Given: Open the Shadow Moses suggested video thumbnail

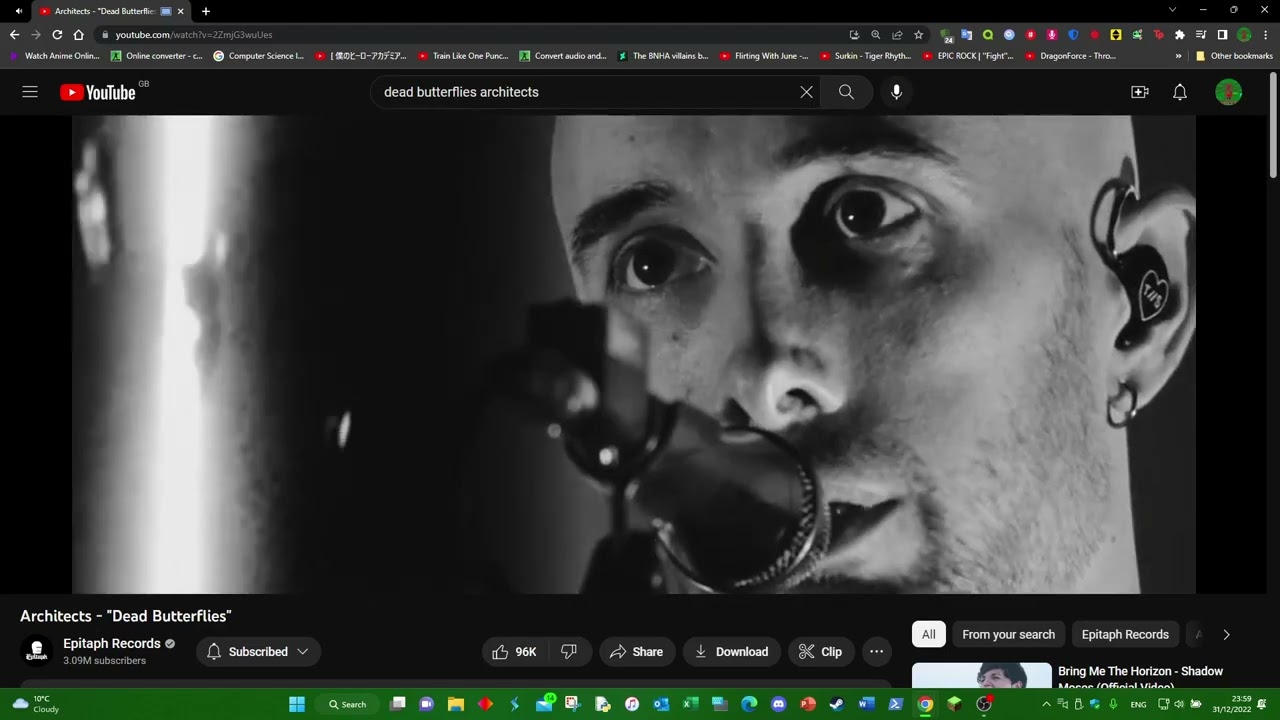Looking at the screenshot, I should click(982, 675).
